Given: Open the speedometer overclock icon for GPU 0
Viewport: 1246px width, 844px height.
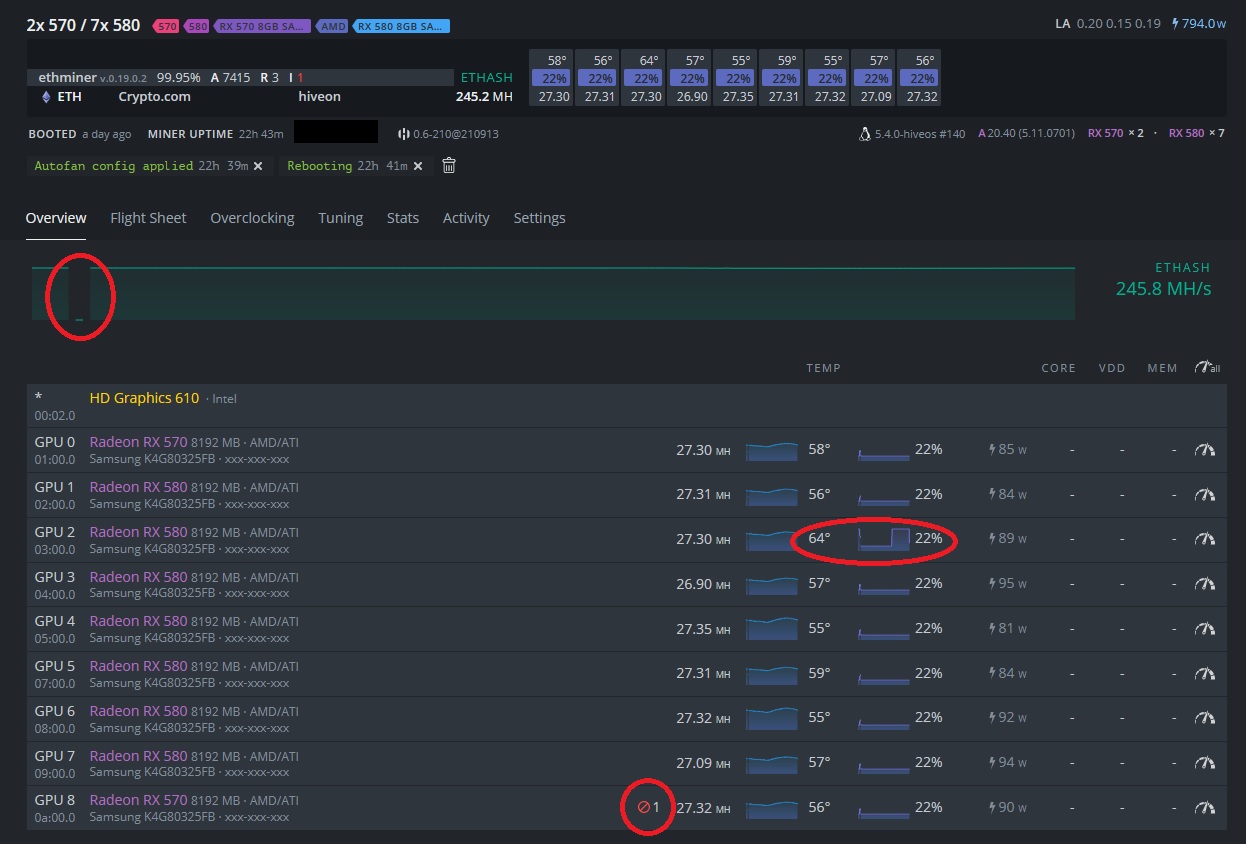Looking at the screenshot, I should [x=1204, y=449].
